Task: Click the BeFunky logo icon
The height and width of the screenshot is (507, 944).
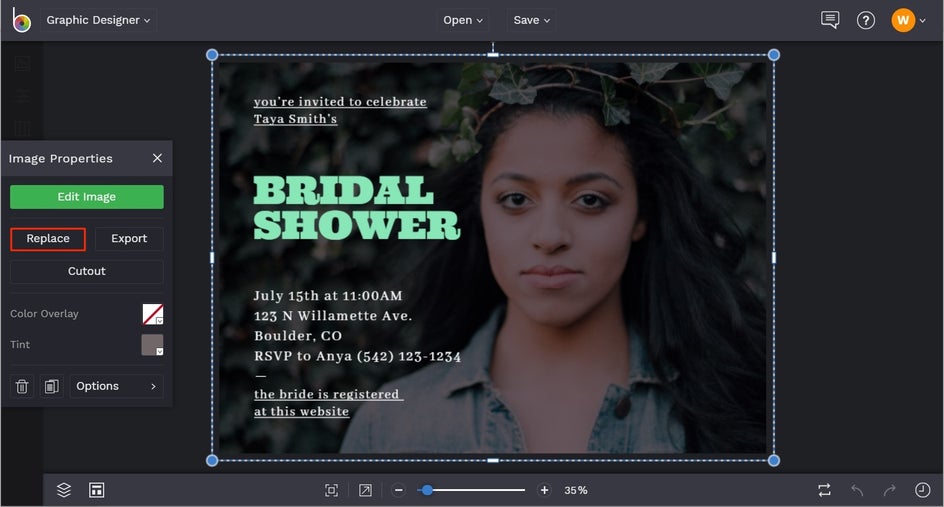Action: coord(21,20)
